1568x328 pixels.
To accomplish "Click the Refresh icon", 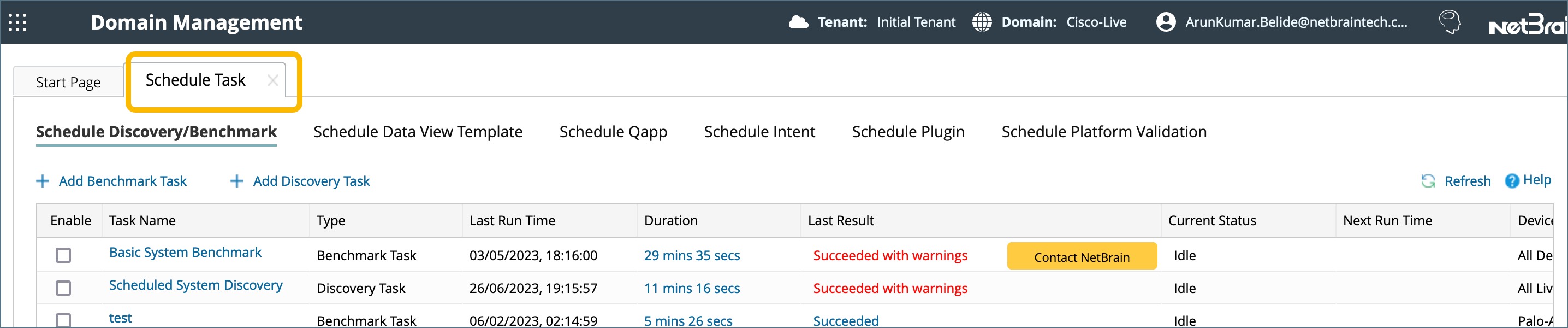I will [1427, 181].
